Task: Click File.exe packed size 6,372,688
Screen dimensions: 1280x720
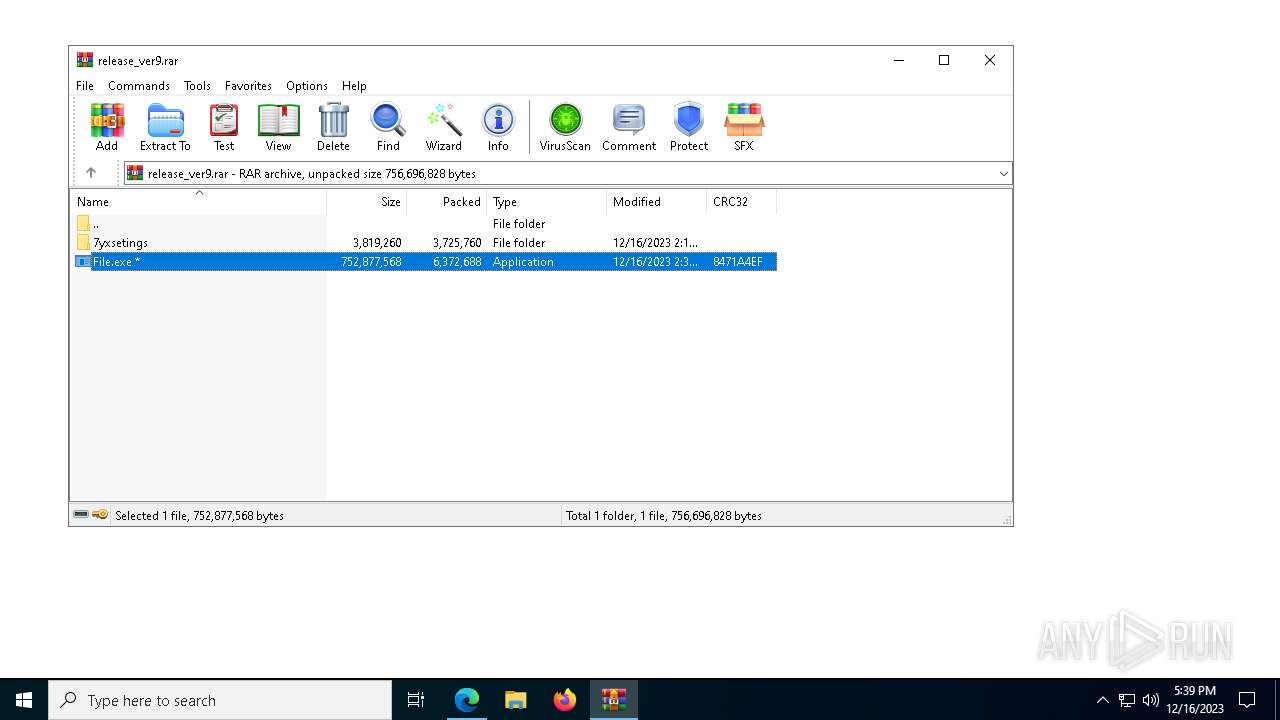Action: 457,262
